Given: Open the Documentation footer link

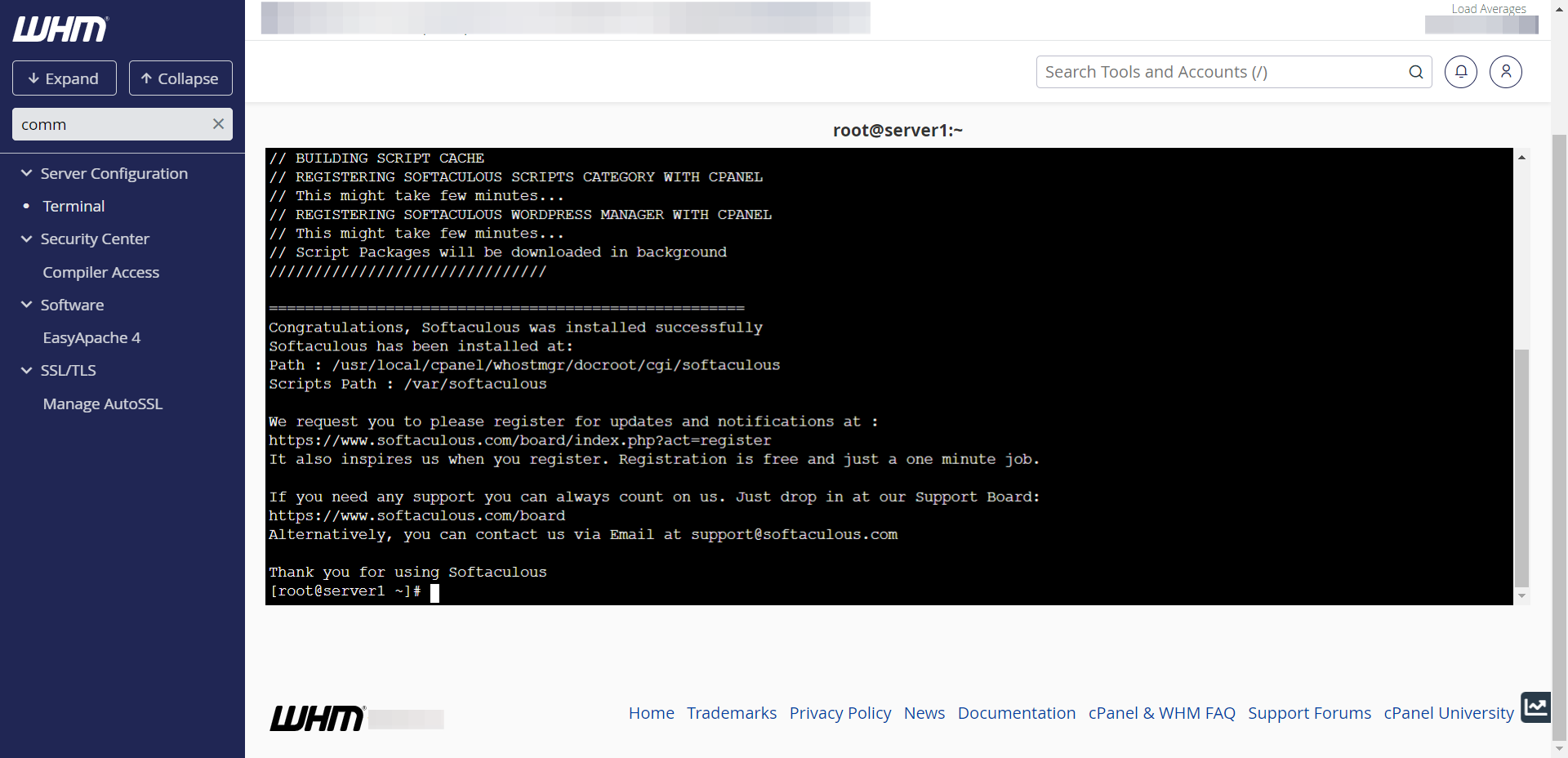Looking at the screenshot, I should tap(1017, 713).
